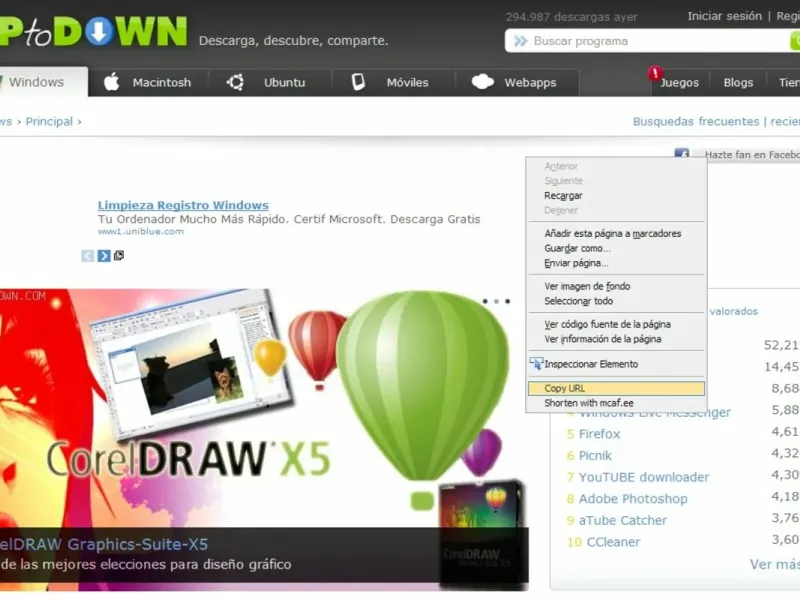The height and width of the screenshot is (600, 800).
Task: Click the Iniciar sesión link
Action: click(724, 16)
